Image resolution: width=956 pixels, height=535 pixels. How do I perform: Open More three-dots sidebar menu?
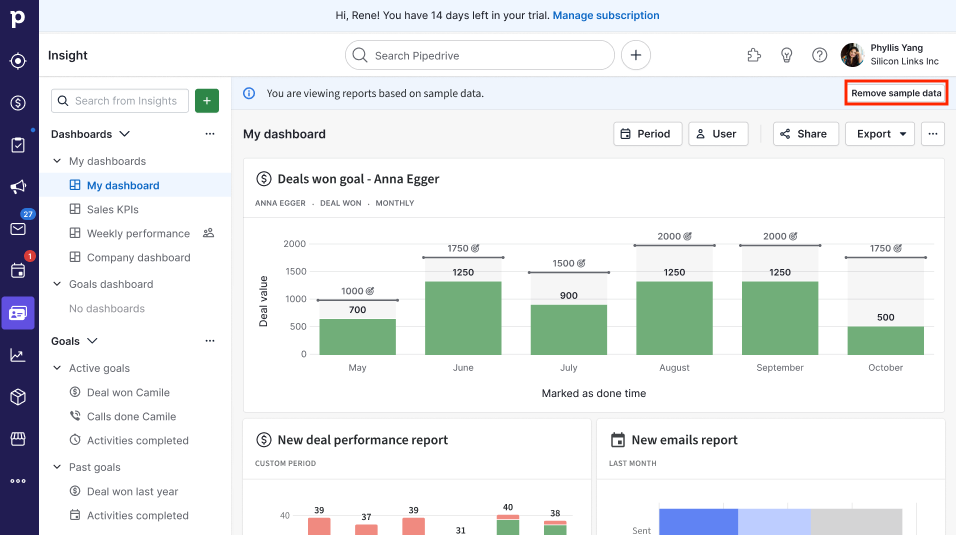tap(18, 481)
